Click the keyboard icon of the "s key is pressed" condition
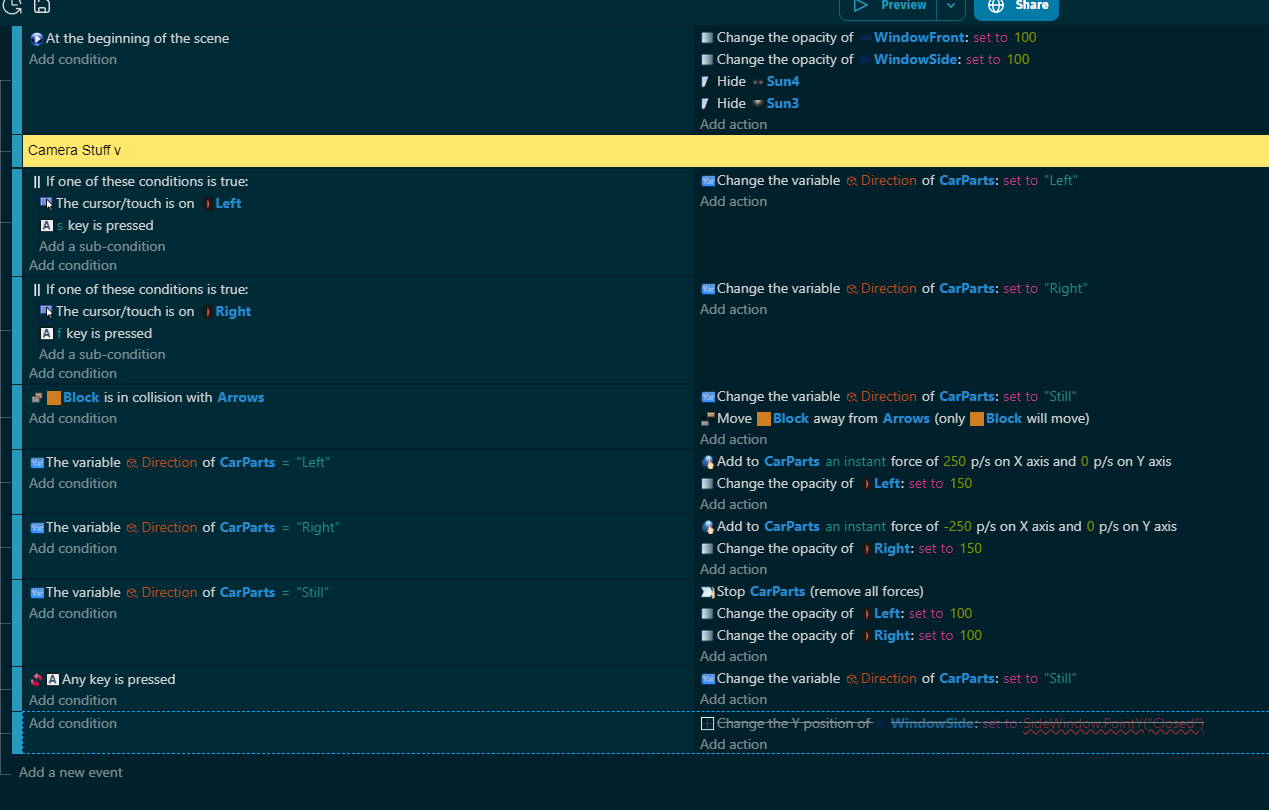The width and height of the screenshot is (1269, 810). (x=46, y=226)
